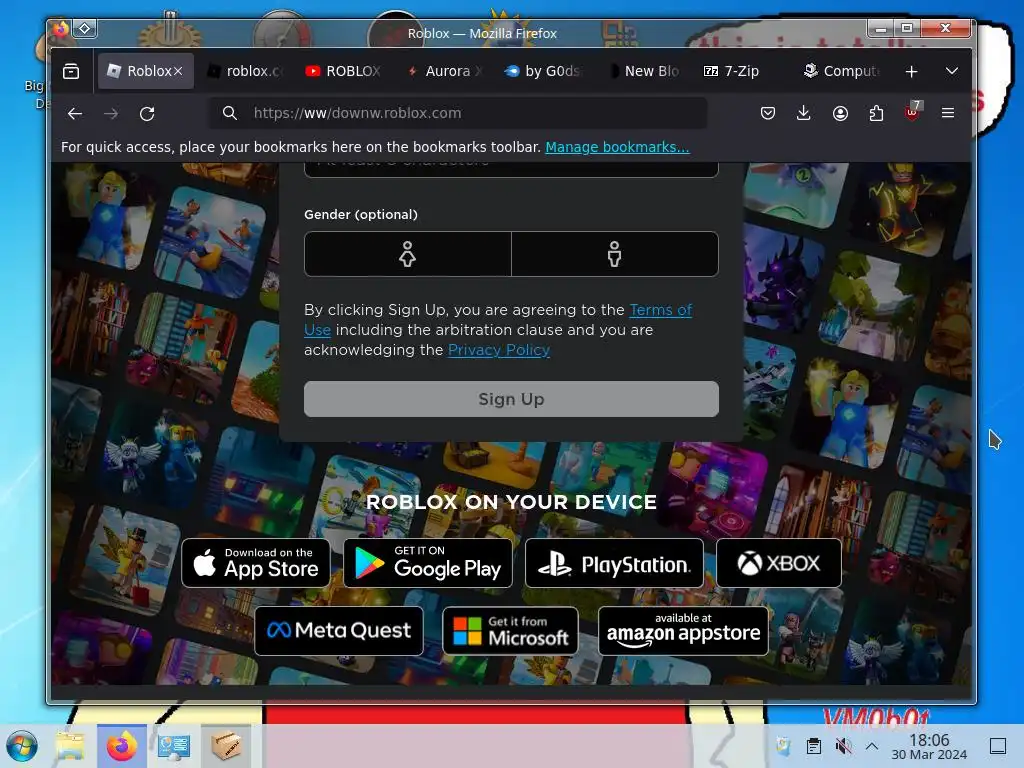Switch to the Comput tab

(841, 71)
